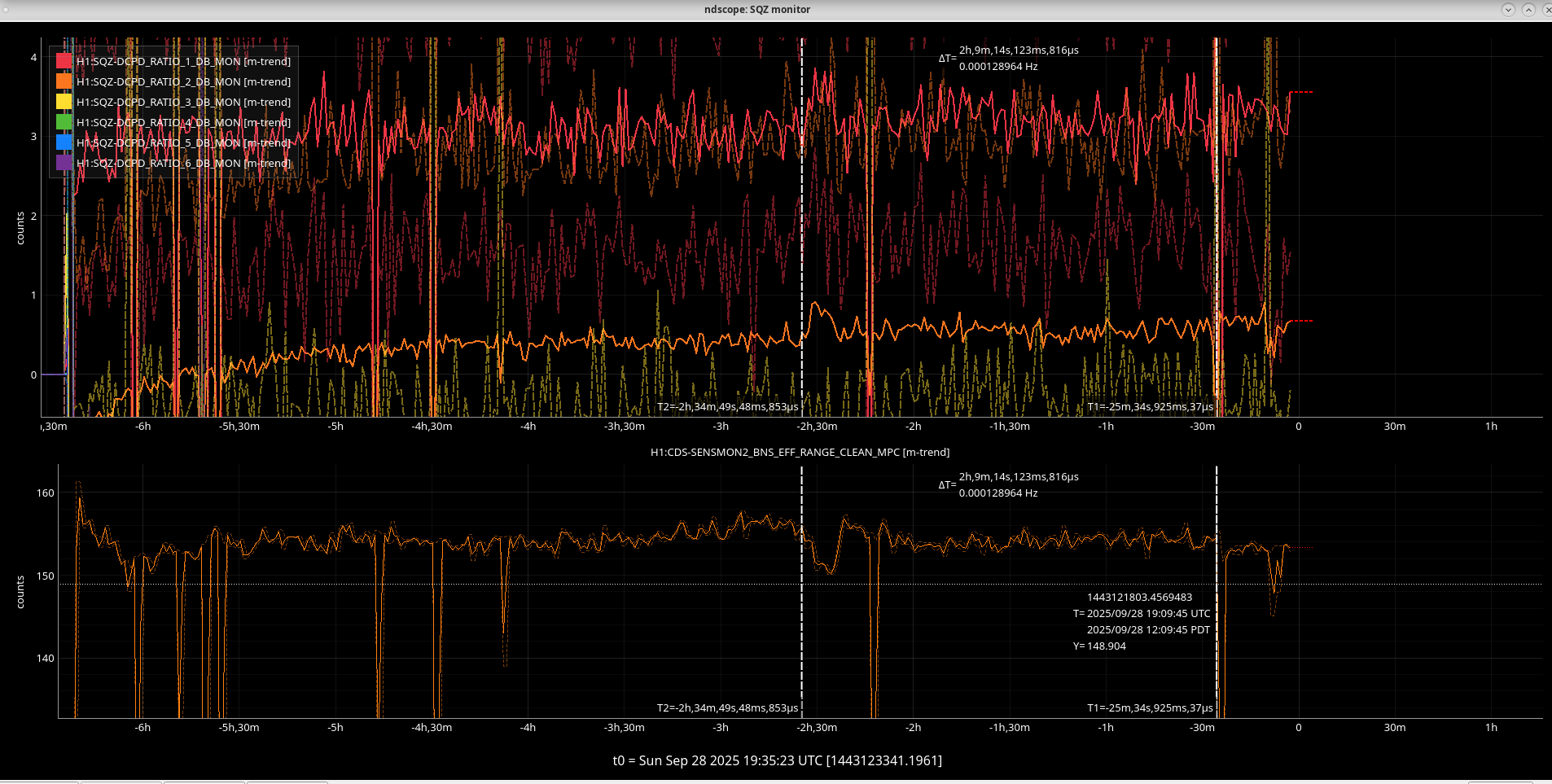Click the T2 cursor label in bottom plot
1552x784 pixels.
727,707
